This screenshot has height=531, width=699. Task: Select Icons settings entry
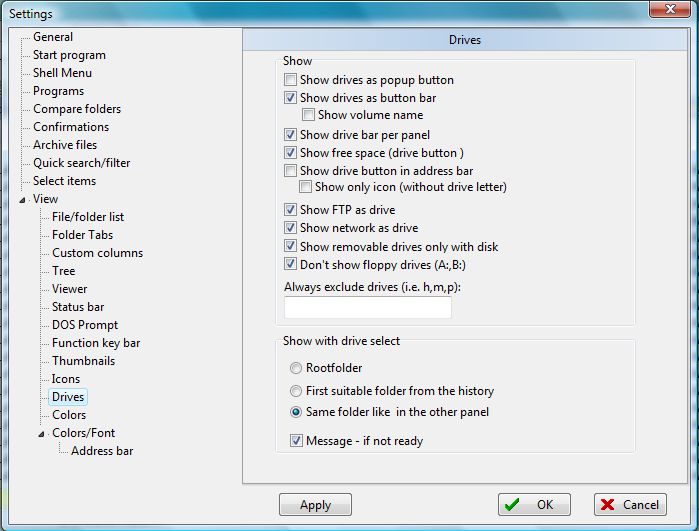tap(66, 379)
